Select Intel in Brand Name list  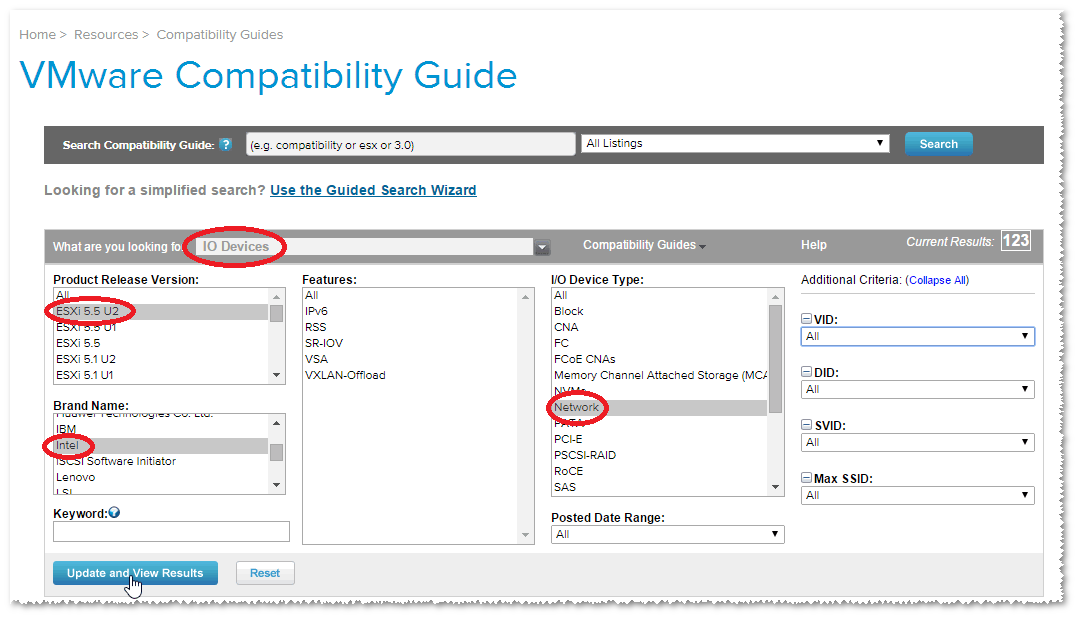[161, 445]
